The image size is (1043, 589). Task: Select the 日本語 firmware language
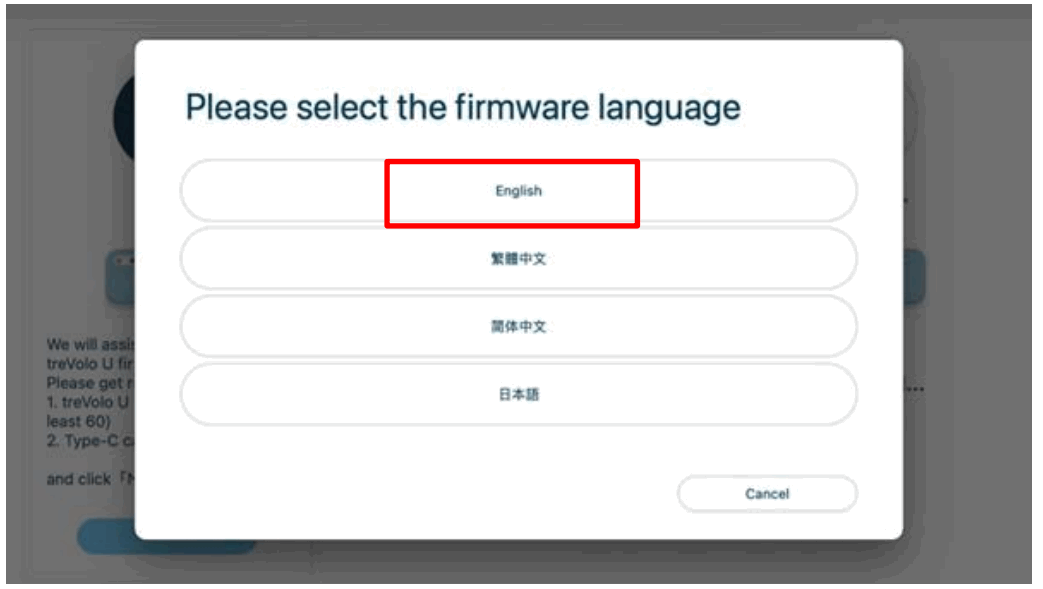[521, 392]
